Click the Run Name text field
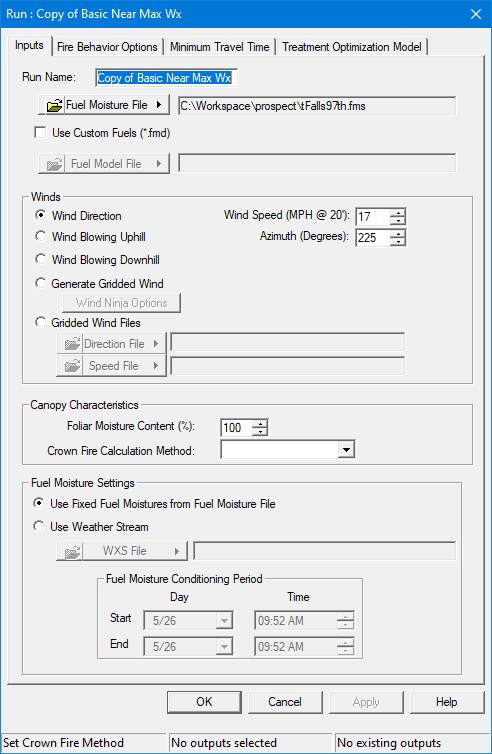This screenshot has width=492, height=754. click(166, 78)
